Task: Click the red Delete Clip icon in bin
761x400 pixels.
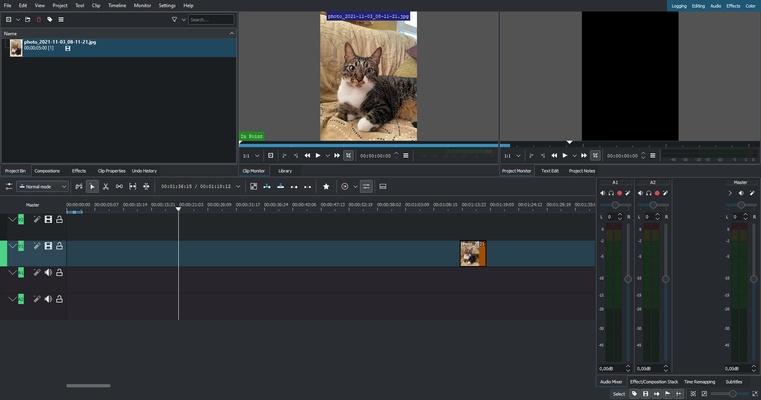Action: [x=39, y=19]
